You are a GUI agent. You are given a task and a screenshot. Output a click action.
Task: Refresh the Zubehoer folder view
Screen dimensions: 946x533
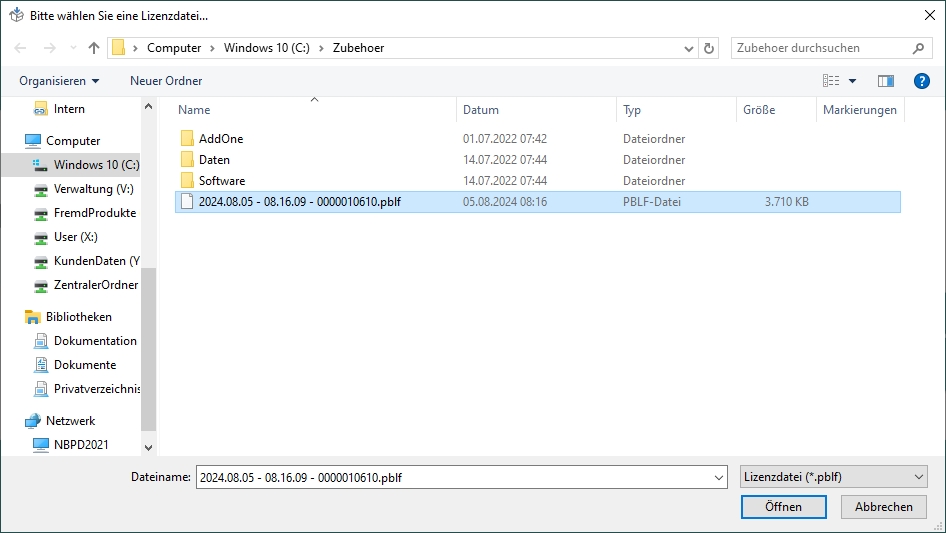pos(709,48)
